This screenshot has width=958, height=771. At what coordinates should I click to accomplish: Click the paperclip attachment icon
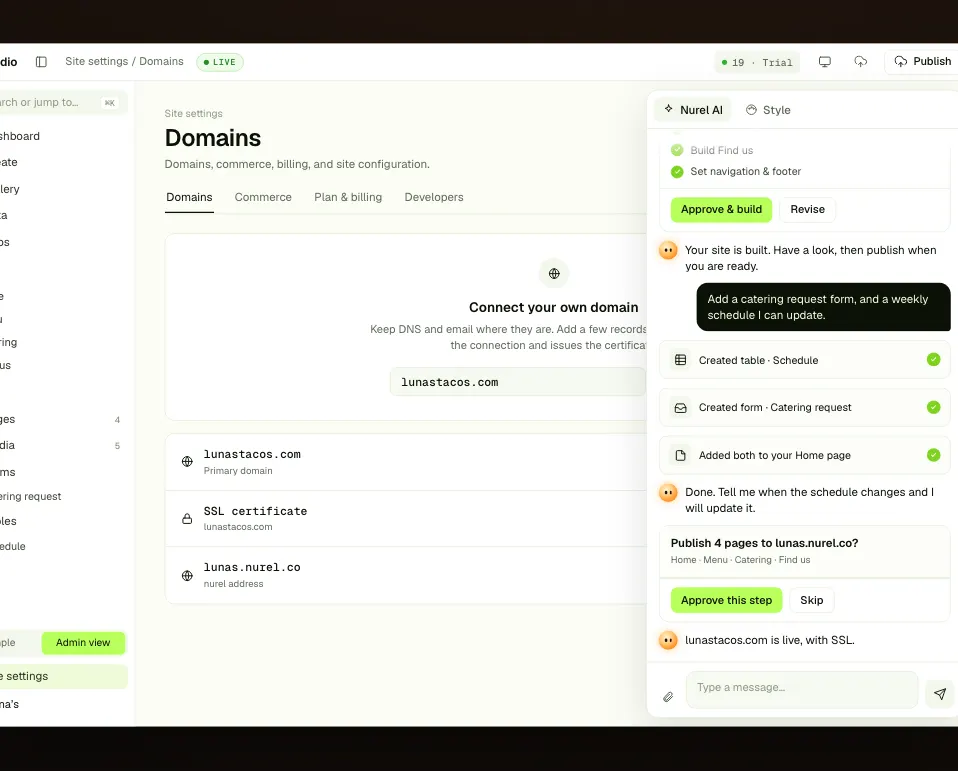point(668,696)
